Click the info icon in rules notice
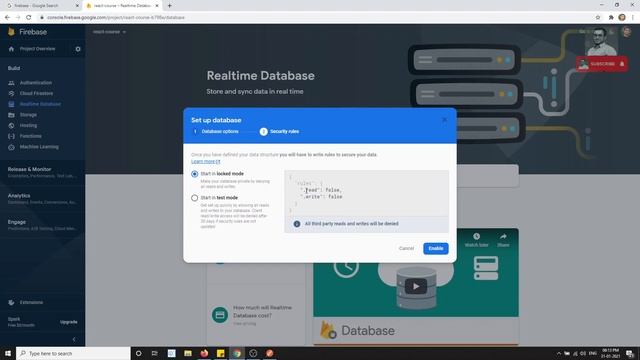 pos(297,224)
